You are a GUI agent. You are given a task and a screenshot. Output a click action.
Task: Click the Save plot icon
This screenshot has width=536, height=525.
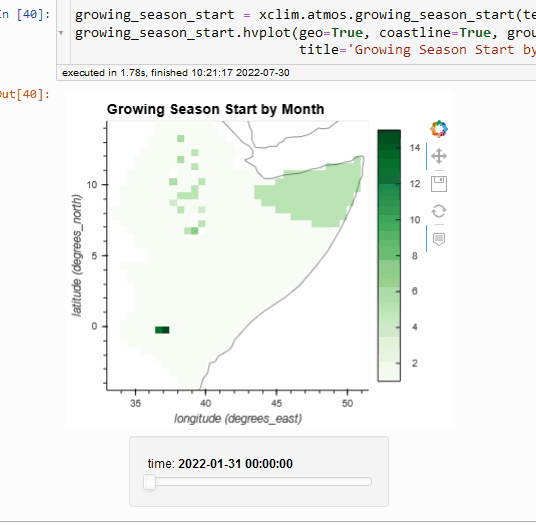tap(439, 184)
